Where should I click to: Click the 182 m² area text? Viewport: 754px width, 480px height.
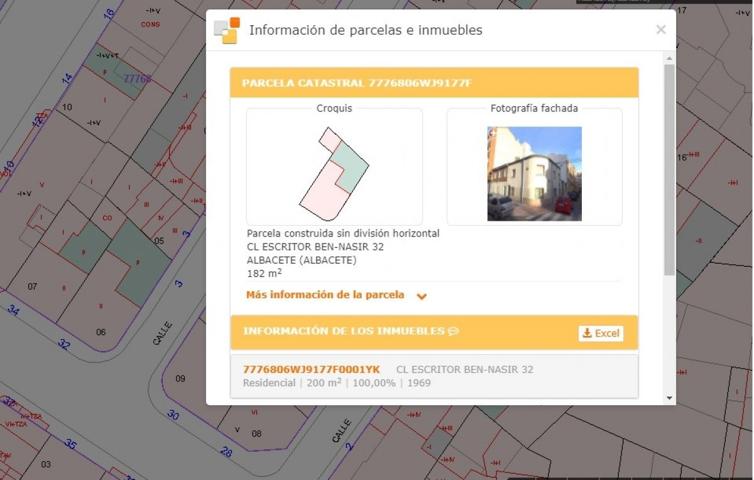tap(264, 273)
